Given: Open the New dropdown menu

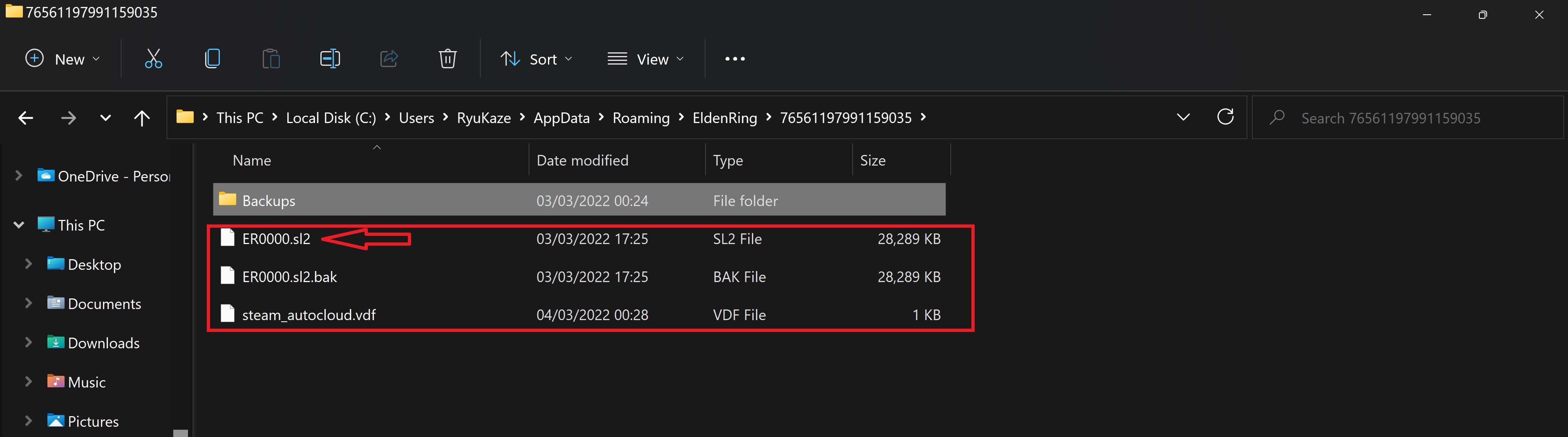Looking at the screenshot, I should [x=62, y=59].
